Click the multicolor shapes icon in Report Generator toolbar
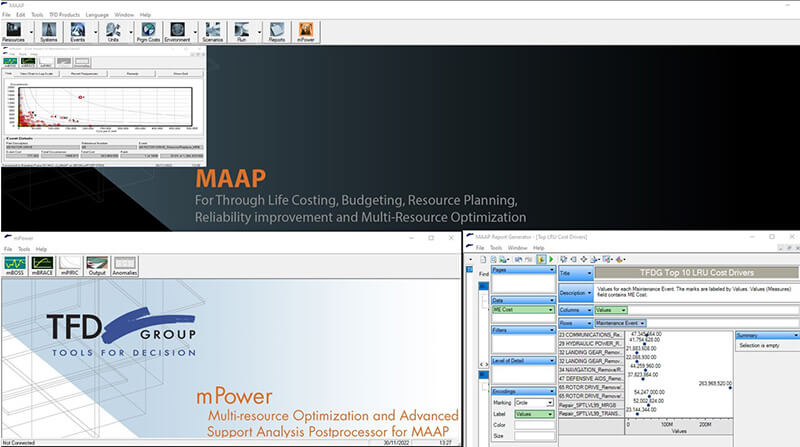The height and width of the screenshot is (447, 800). [619, 260]
